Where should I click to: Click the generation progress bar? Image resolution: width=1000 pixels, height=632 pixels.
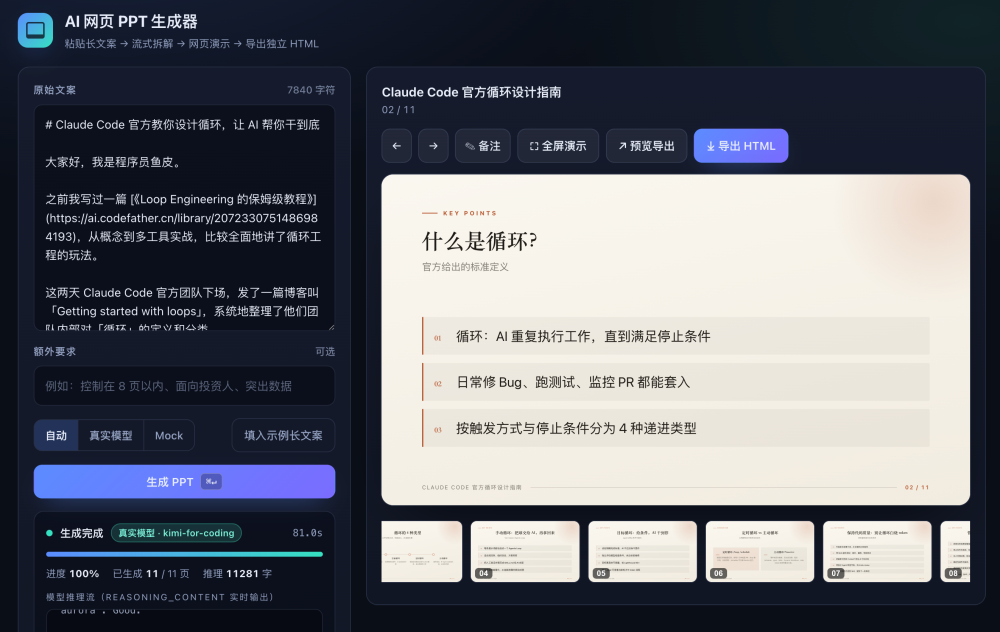(184, 554)
